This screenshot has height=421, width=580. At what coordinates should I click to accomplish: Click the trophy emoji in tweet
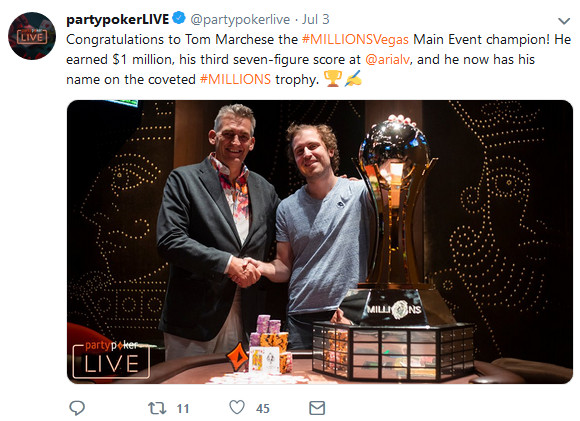(333, 79)
